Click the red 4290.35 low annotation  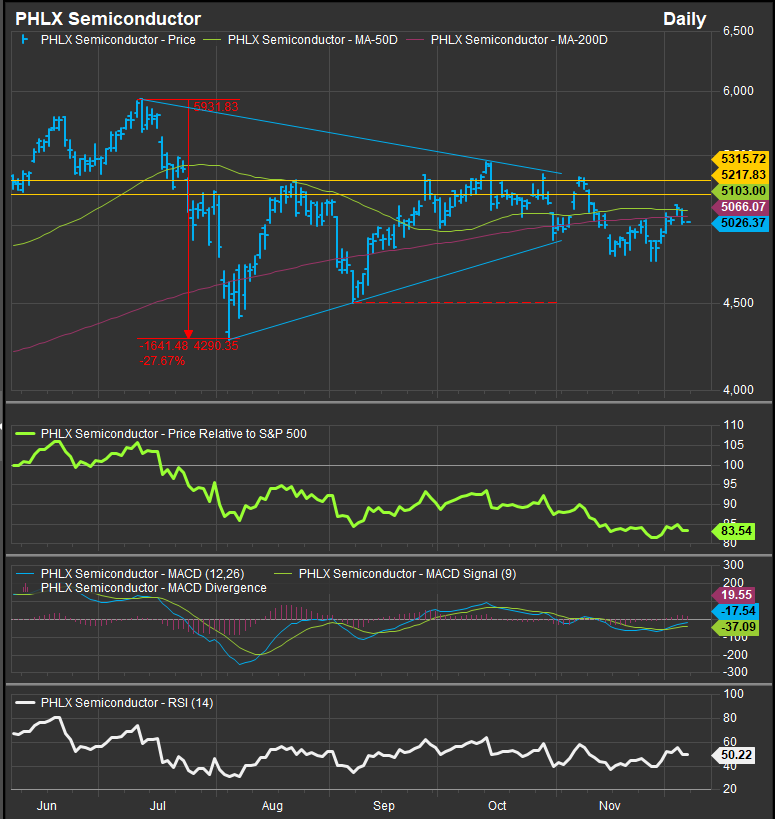pos(216,346)
